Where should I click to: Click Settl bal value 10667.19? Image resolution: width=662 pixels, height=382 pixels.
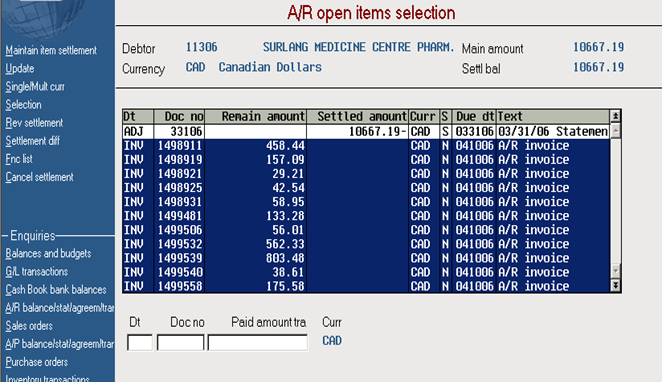(598, 68)
